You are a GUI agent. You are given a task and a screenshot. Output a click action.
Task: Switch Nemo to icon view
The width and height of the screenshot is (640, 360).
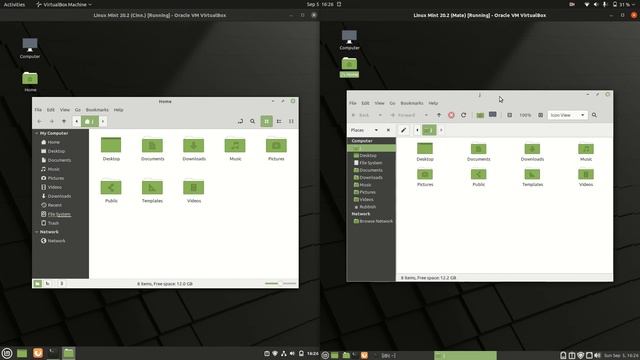[267, 121]
